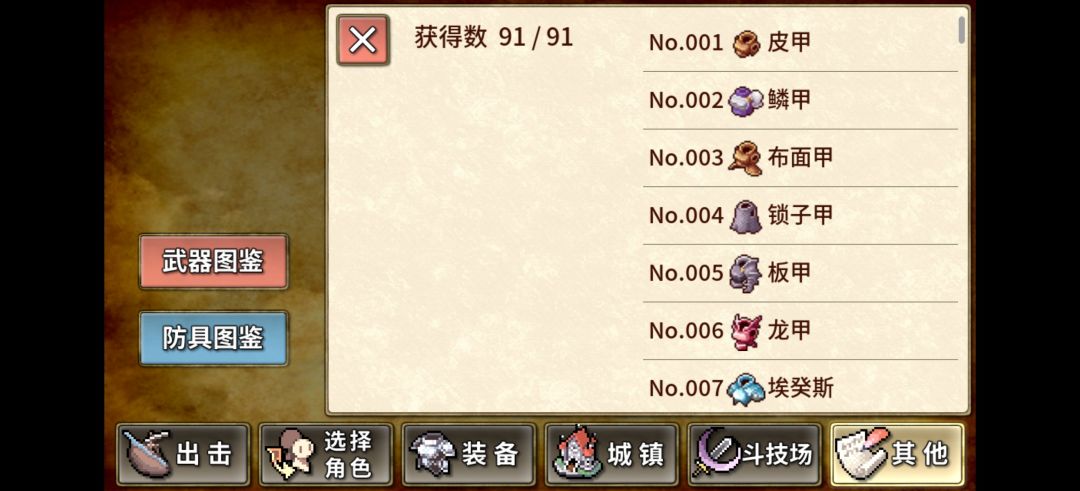Click the armor list scrollbar
The image size is (1080, 491).
point(962,30)
